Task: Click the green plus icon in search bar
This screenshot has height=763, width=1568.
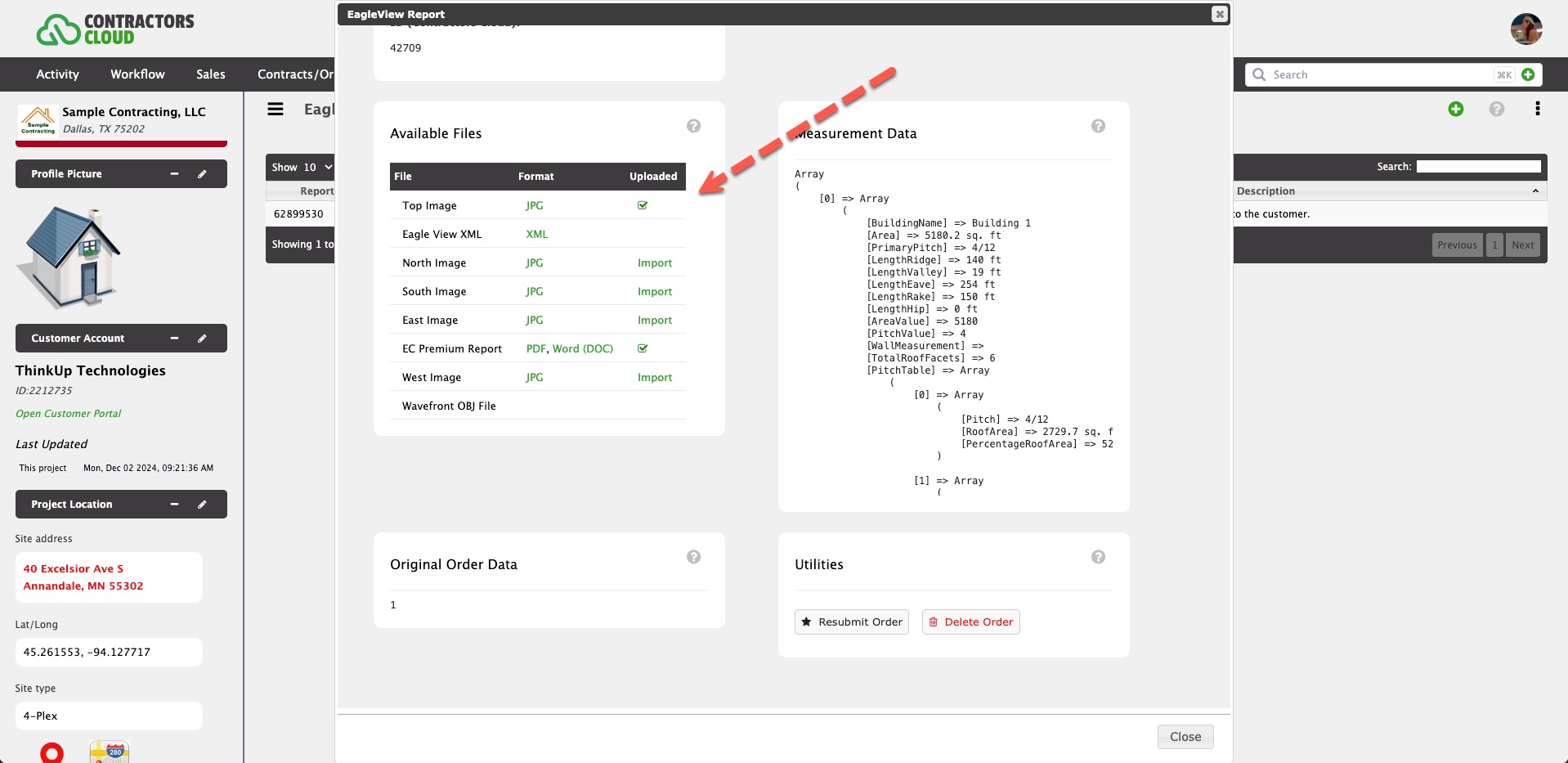Action: (x=1527, y=74)
